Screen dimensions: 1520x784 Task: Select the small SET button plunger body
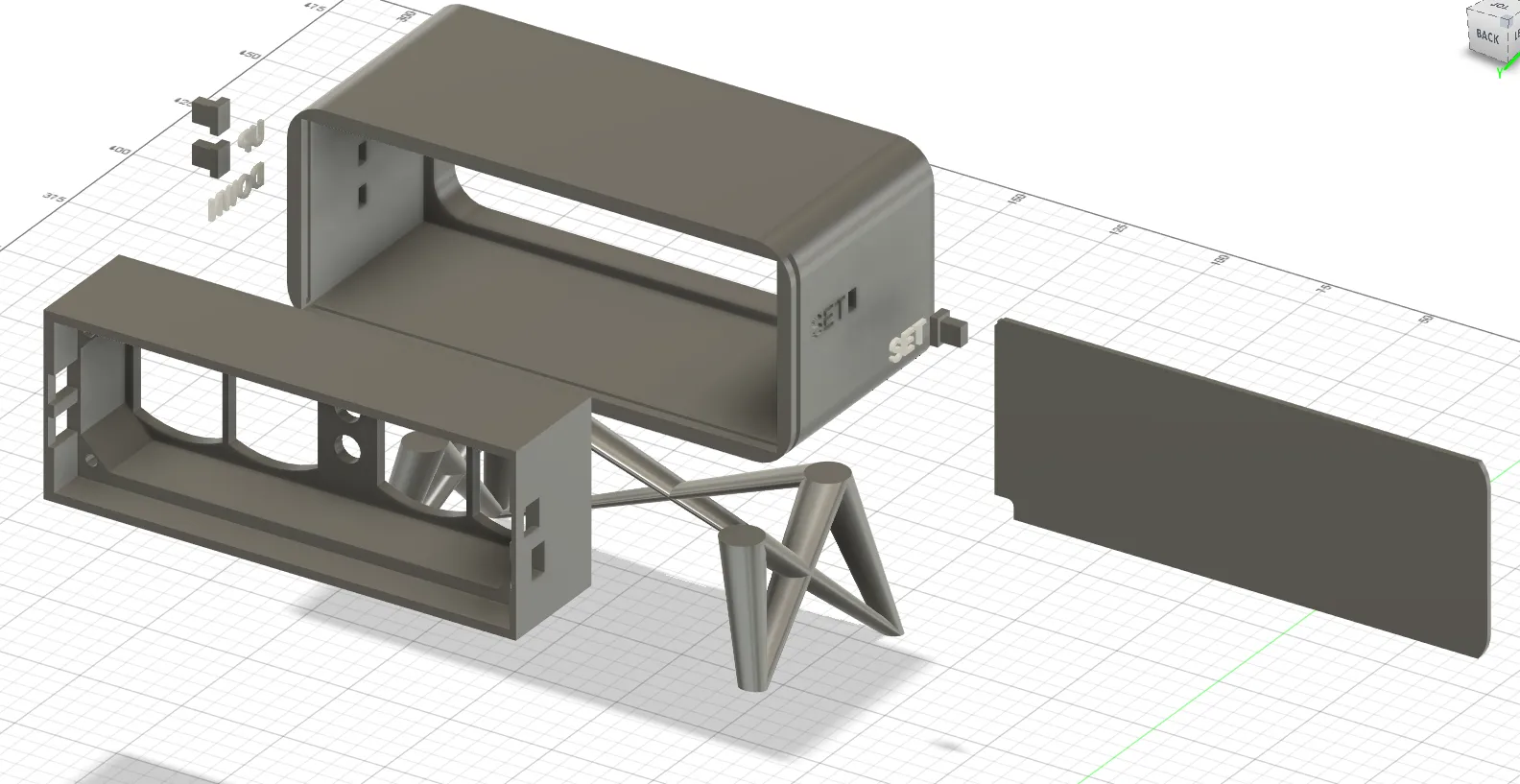[950, 328]
